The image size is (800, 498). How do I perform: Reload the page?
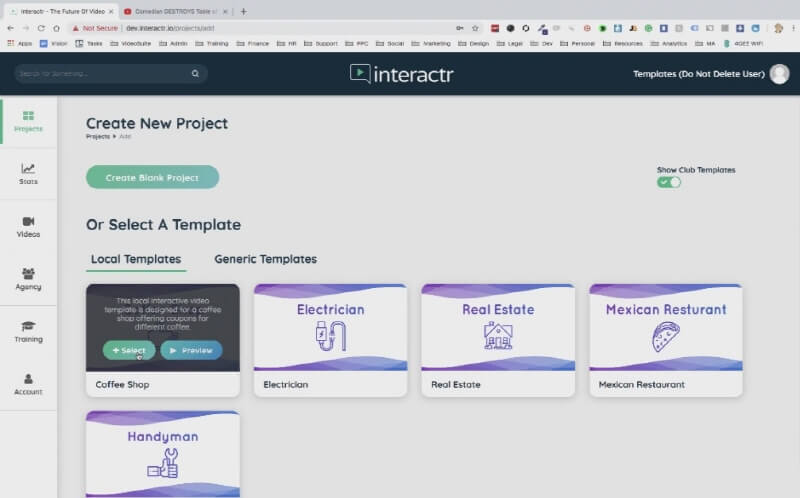[x=41, y=28]
